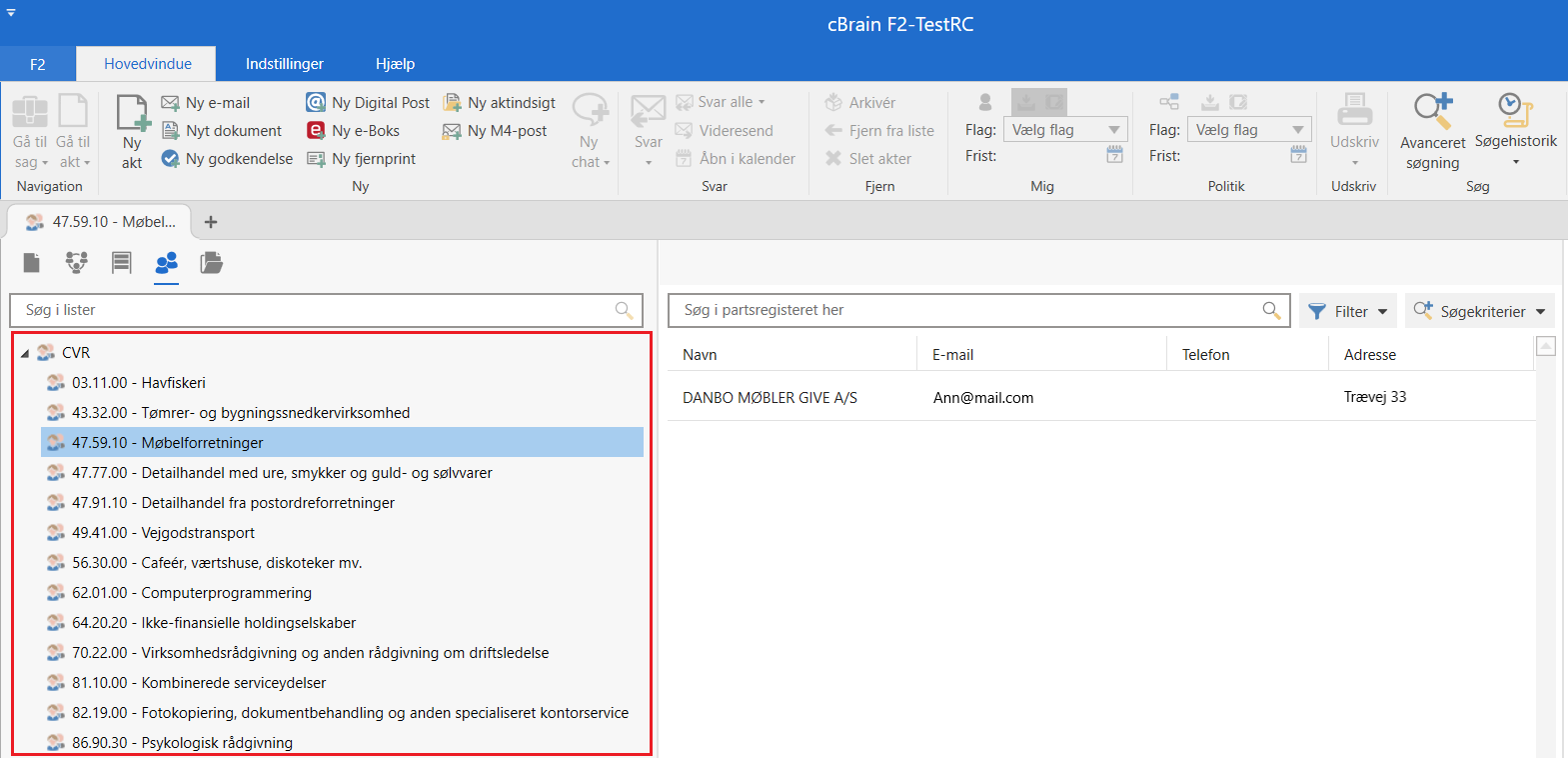
Task: Sort by the Telefon column header
Action: click(x=1247, y=354)
